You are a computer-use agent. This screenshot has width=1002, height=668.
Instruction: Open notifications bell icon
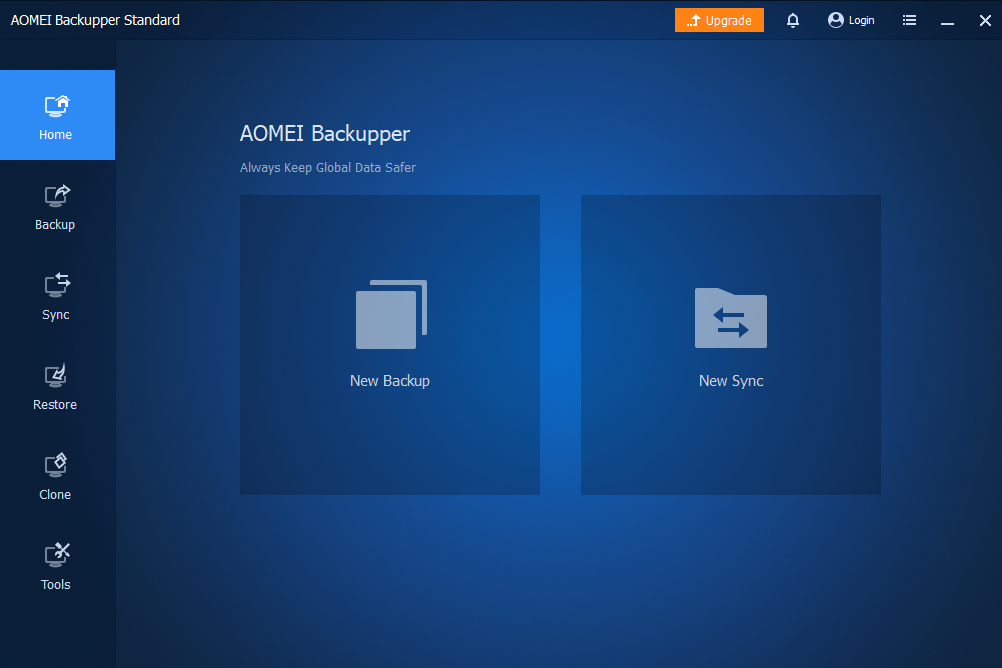(792, 20)
